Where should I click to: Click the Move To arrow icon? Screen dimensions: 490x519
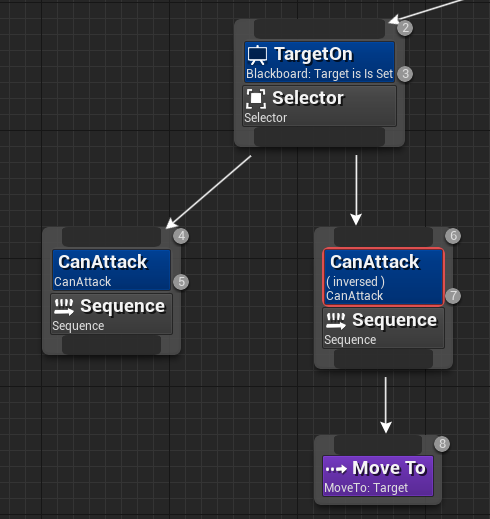[x=336, y=469]
